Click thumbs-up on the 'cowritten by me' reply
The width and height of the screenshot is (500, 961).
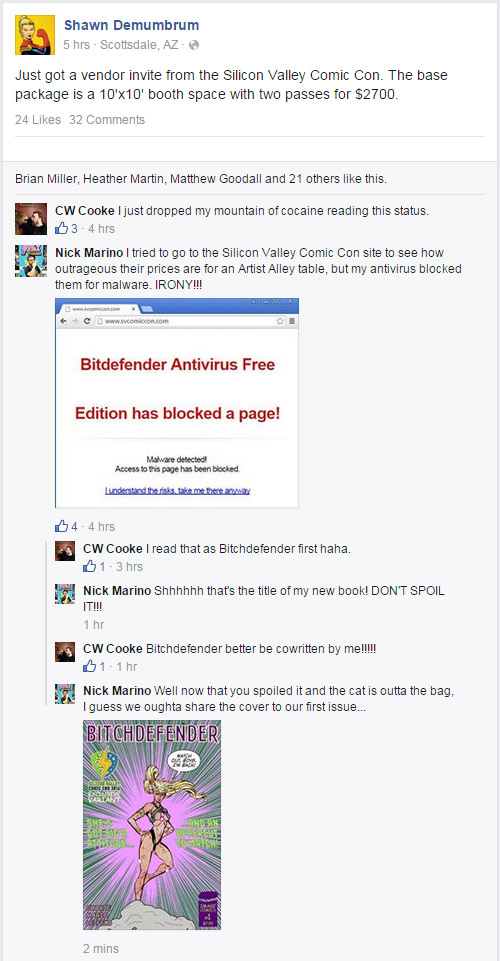pyautogui.click(x=89, y=666)
